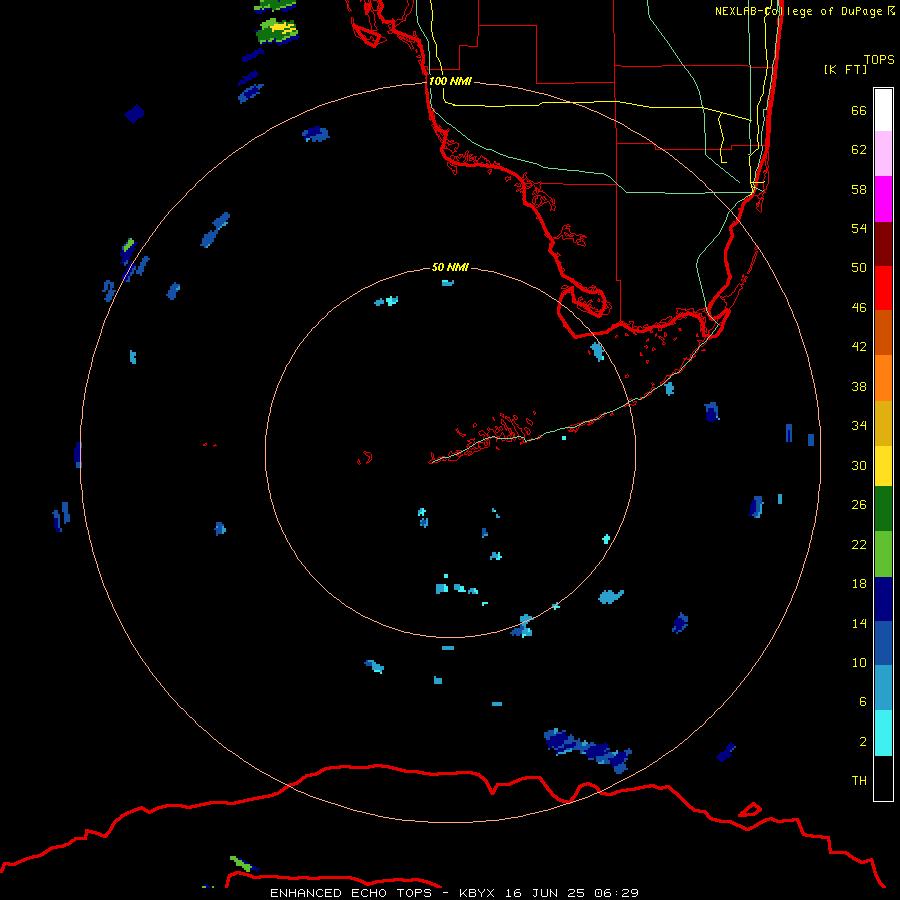Pick the light blue legend swatch
Screen dimensions: 900x900
point(883,688)
